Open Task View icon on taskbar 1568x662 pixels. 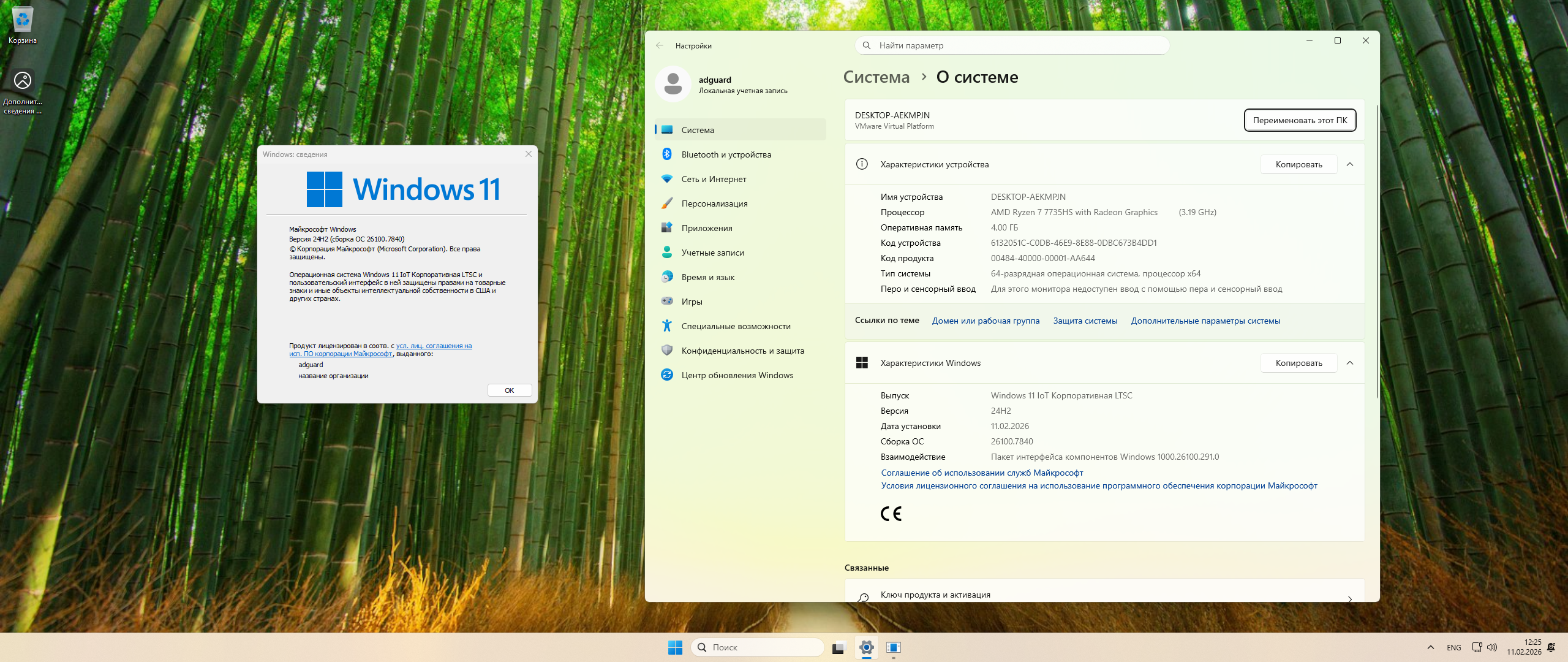[839, 647]
